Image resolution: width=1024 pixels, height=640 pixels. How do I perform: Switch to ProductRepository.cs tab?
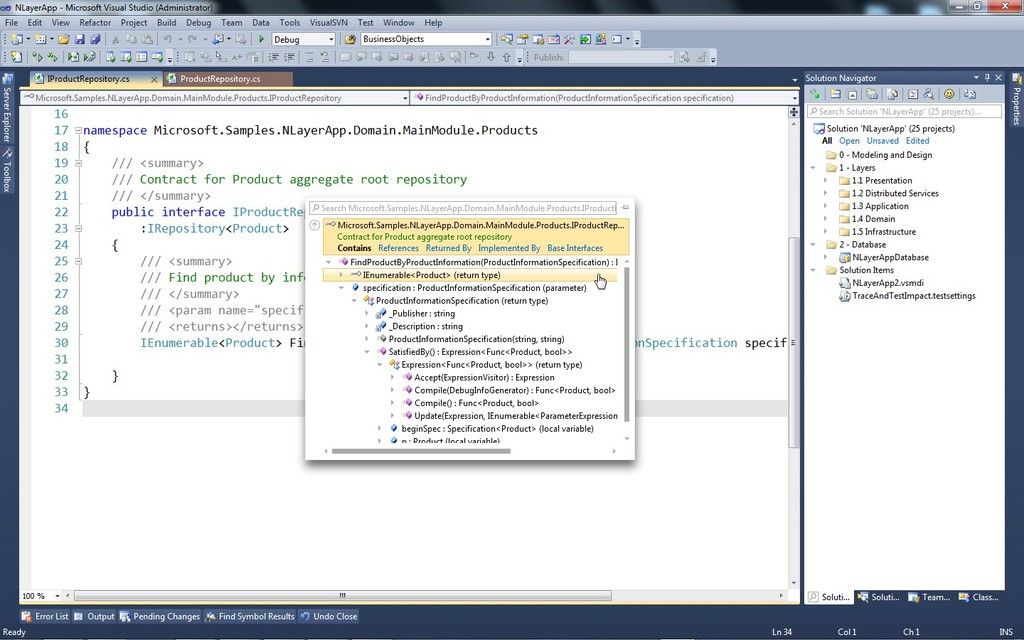click(220, 79)
